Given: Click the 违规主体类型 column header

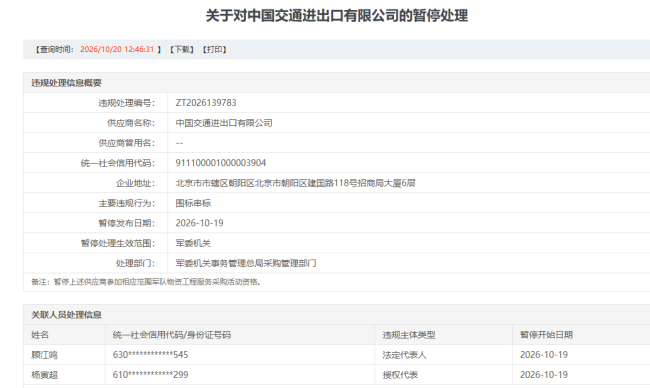Looking at the screenshot, I should tap(409, 335).
